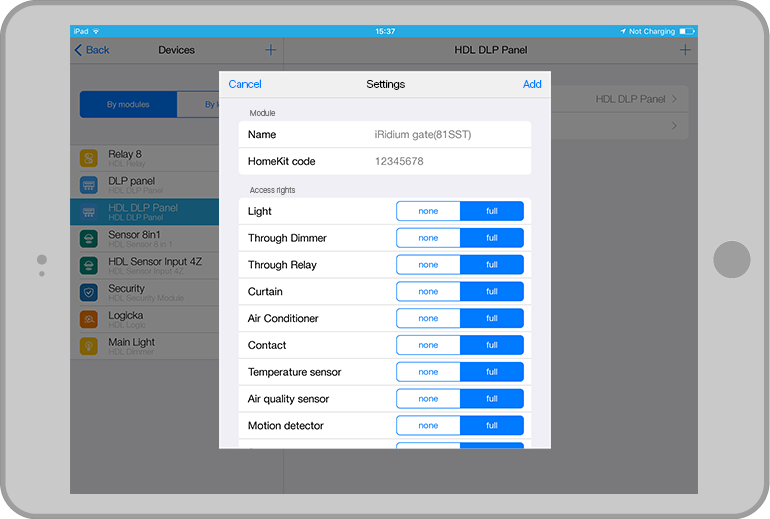Image resolution: width=770 pixels, height=519 pixels.
Task: Select the By modules tab
Action: point(128,104)
